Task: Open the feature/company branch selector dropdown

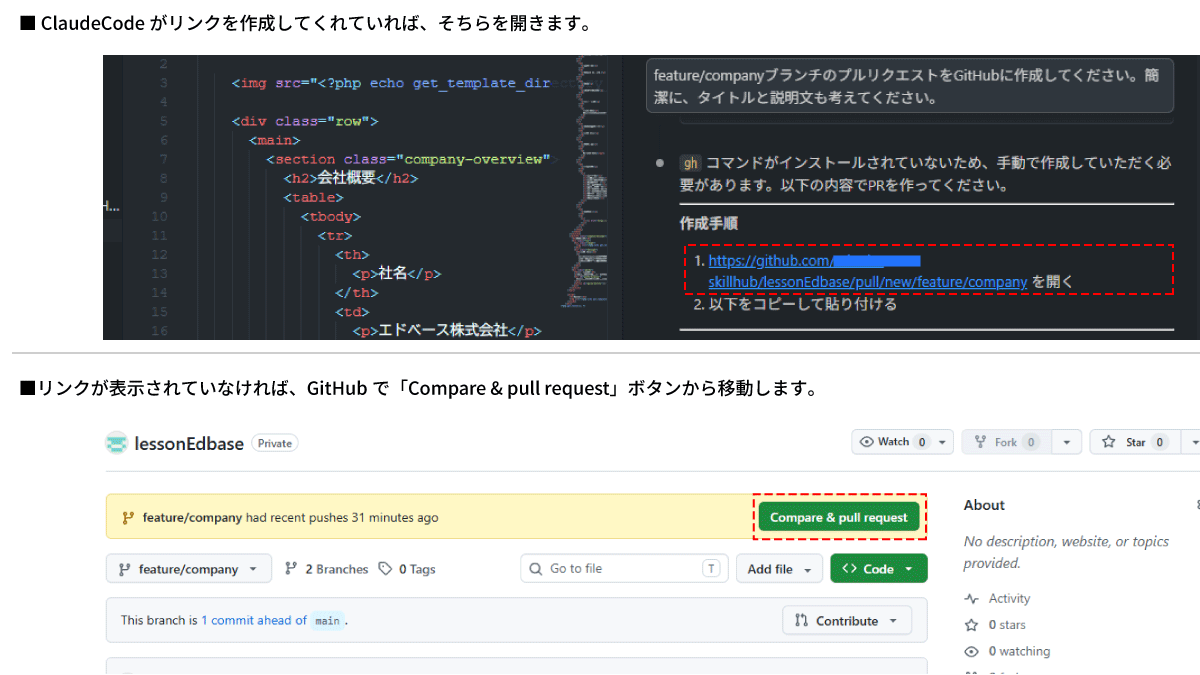Action: (188, 569)
